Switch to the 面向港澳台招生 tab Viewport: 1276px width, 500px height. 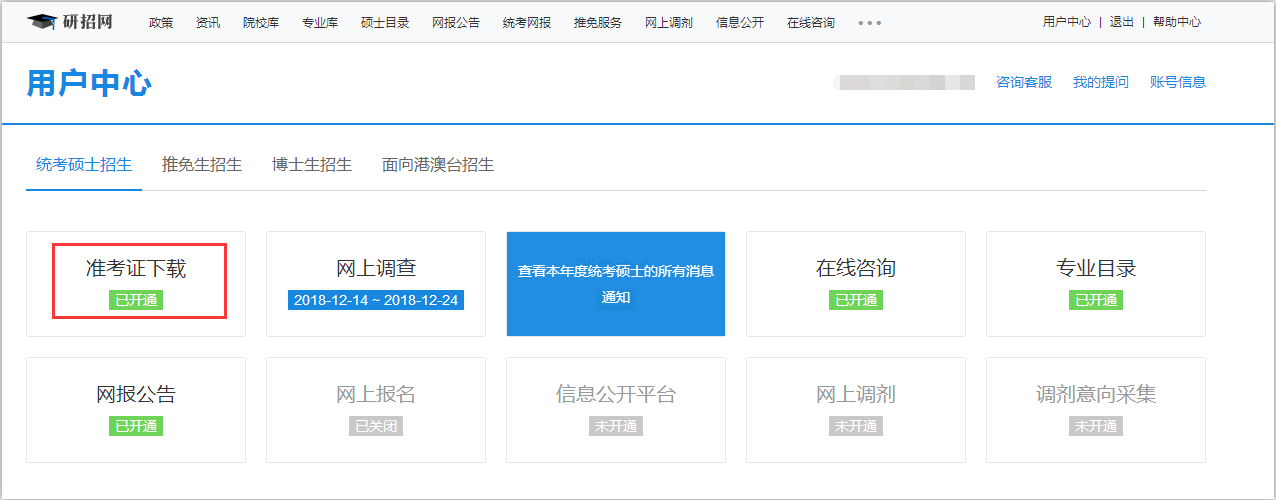click(438, 165)
